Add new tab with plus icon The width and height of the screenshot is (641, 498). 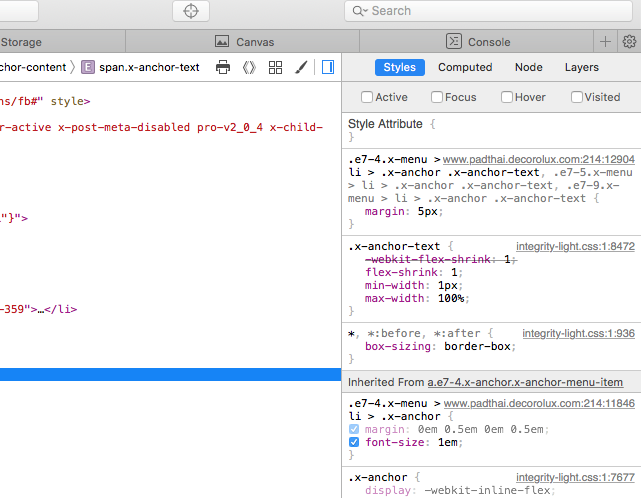pyautogui.click(x=605, y=41)
